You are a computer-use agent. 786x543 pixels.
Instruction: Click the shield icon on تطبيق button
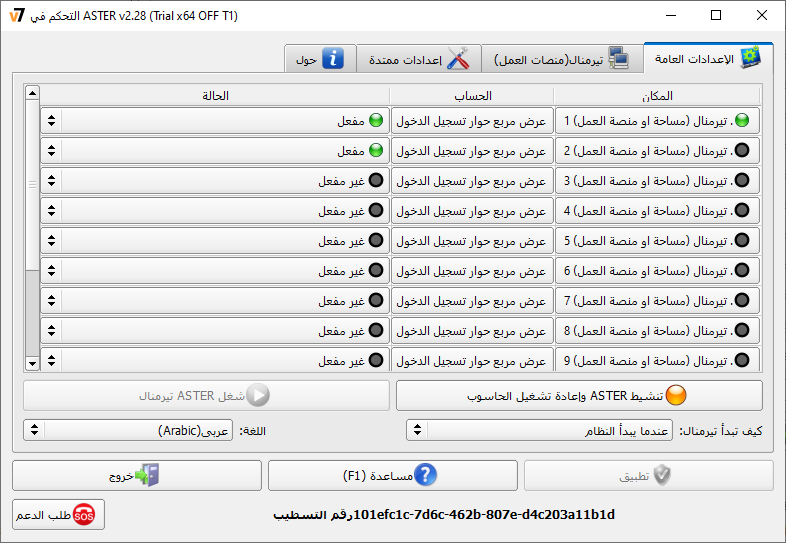(x=662, y=475)
